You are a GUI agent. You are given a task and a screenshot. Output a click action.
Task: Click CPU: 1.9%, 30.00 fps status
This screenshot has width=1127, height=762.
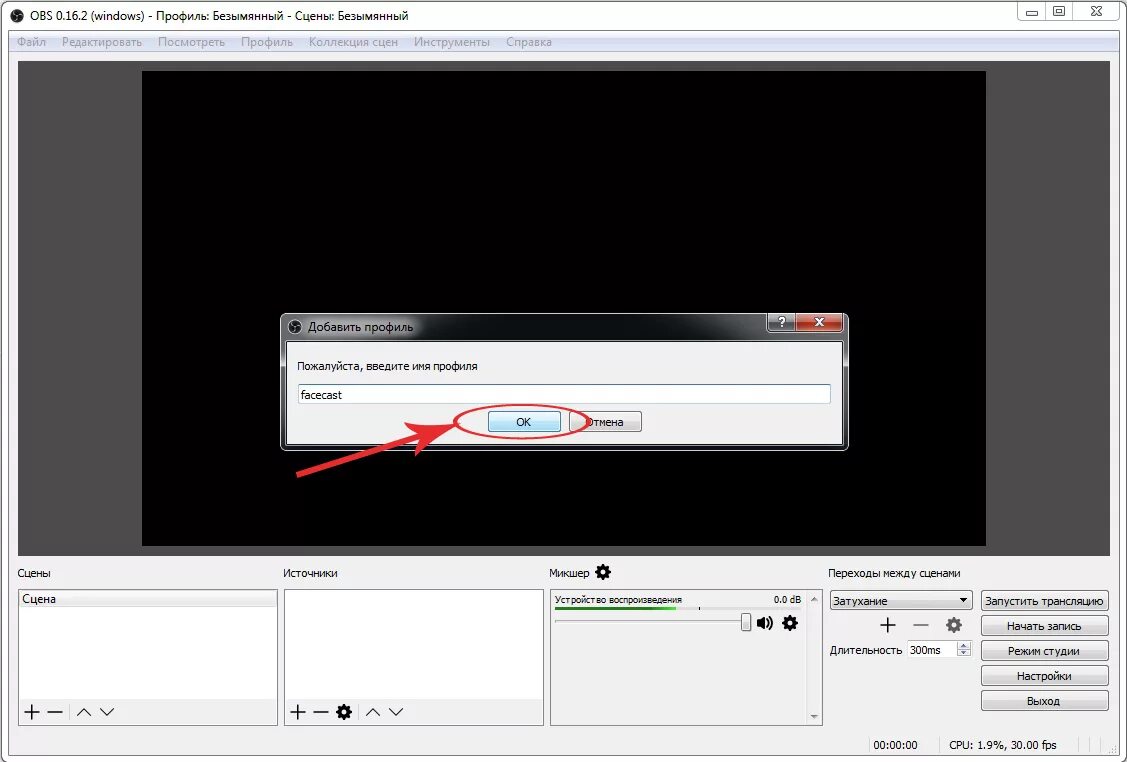[1003, 745]
